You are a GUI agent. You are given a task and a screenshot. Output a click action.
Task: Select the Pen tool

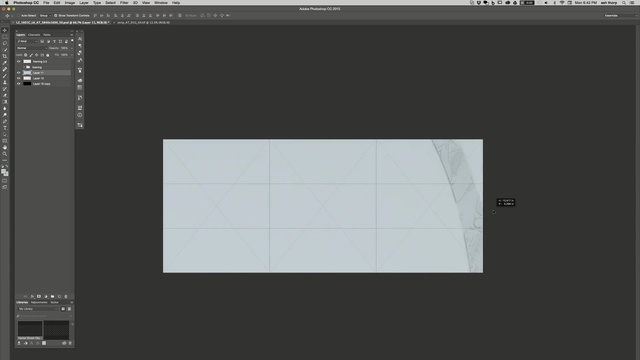tap(5, 122)
